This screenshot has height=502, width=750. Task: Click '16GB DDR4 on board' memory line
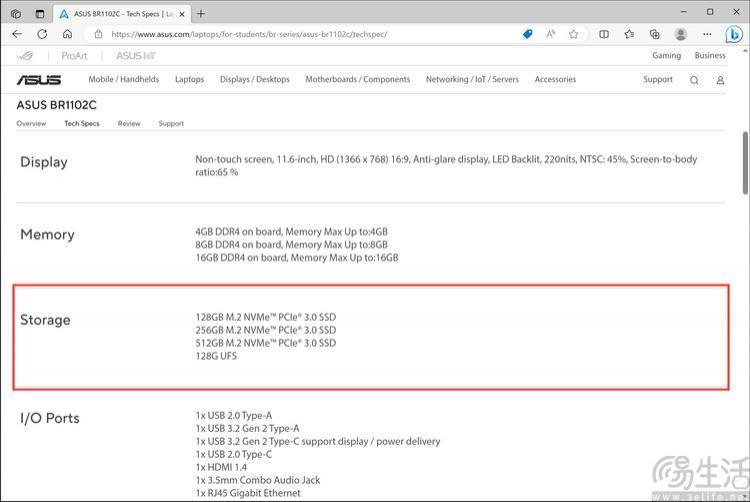[297, 258]
